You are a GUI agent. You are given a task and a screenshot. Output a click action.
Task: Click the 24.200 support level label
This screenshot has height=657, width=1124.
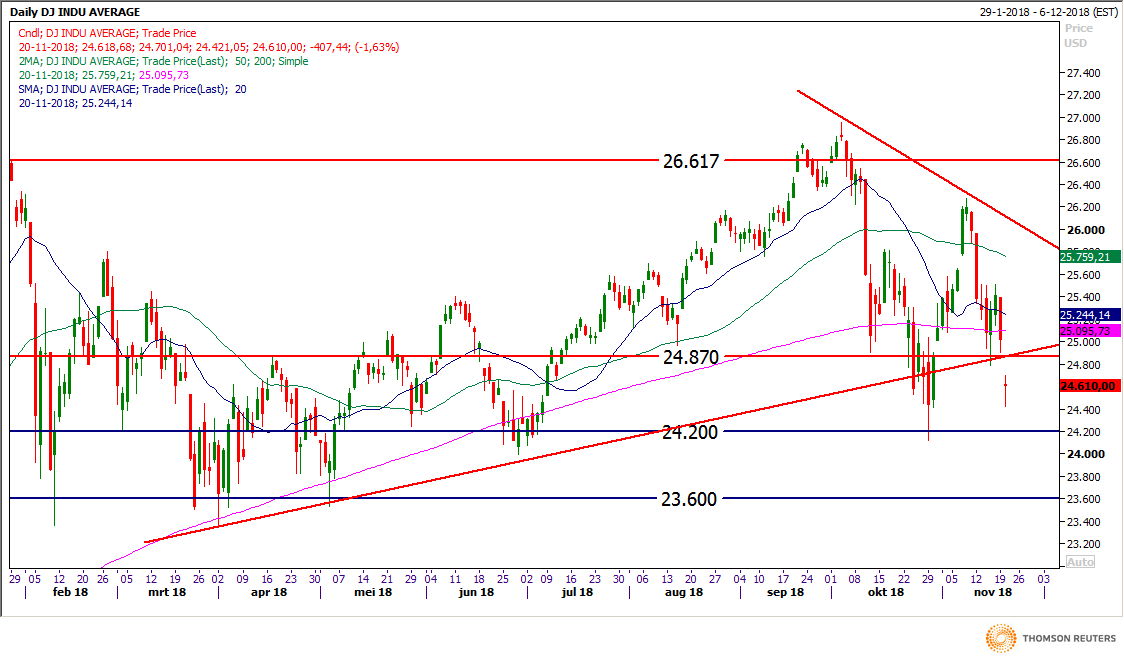(689, 432)
